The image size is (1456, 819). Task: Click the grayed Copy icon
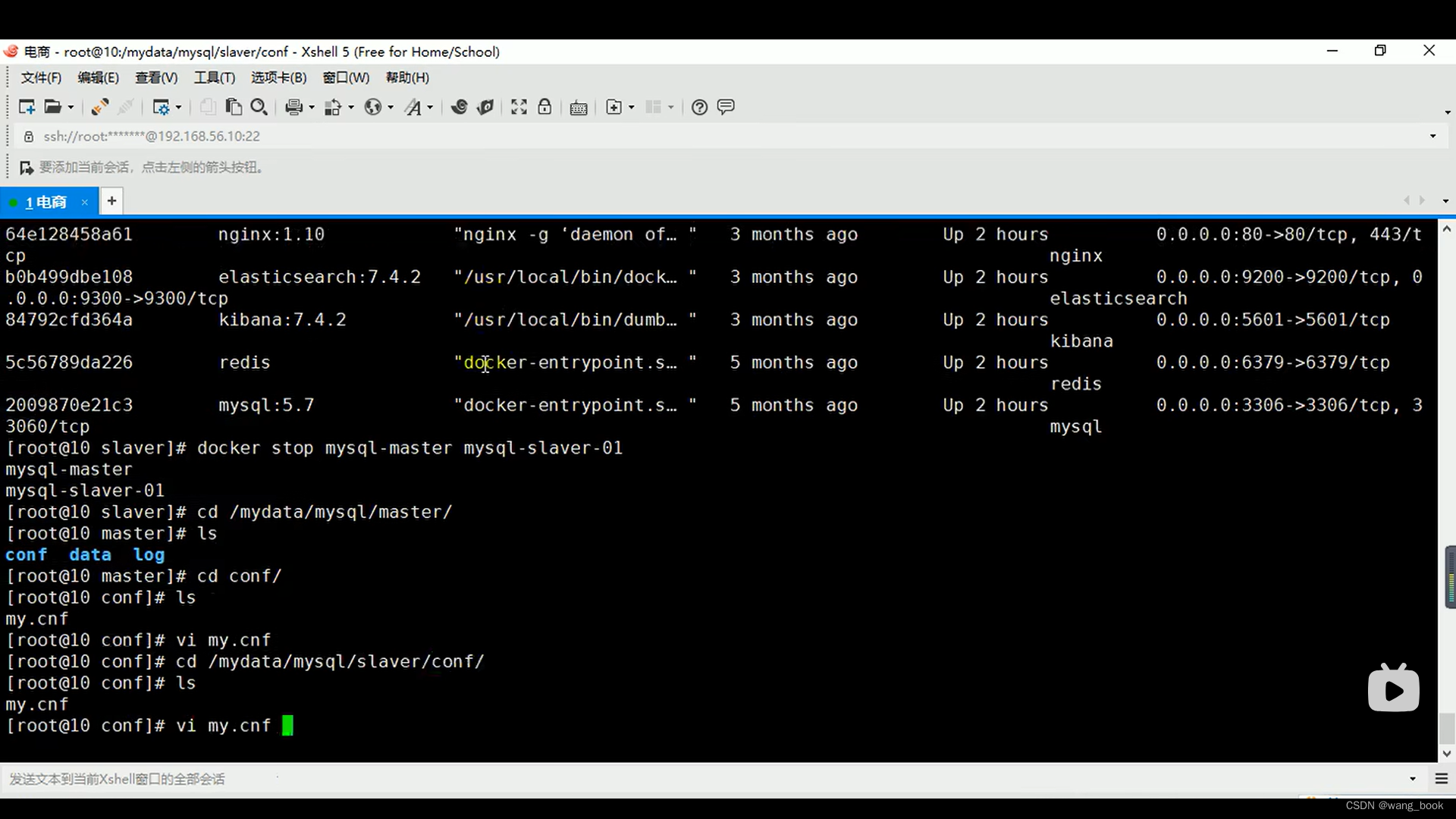tap(207, 107)
